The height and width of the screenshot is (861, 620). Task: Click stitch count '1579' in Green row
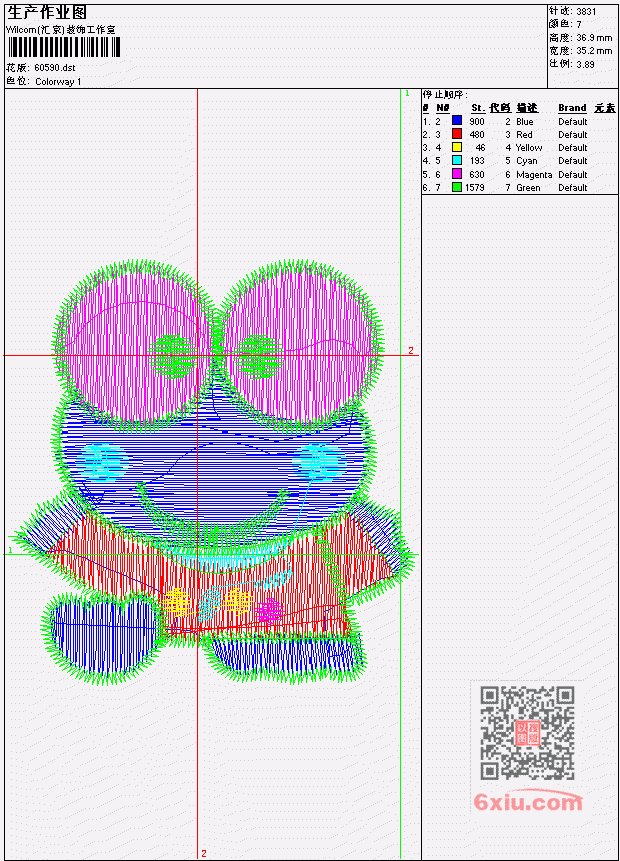pos(474,188)
